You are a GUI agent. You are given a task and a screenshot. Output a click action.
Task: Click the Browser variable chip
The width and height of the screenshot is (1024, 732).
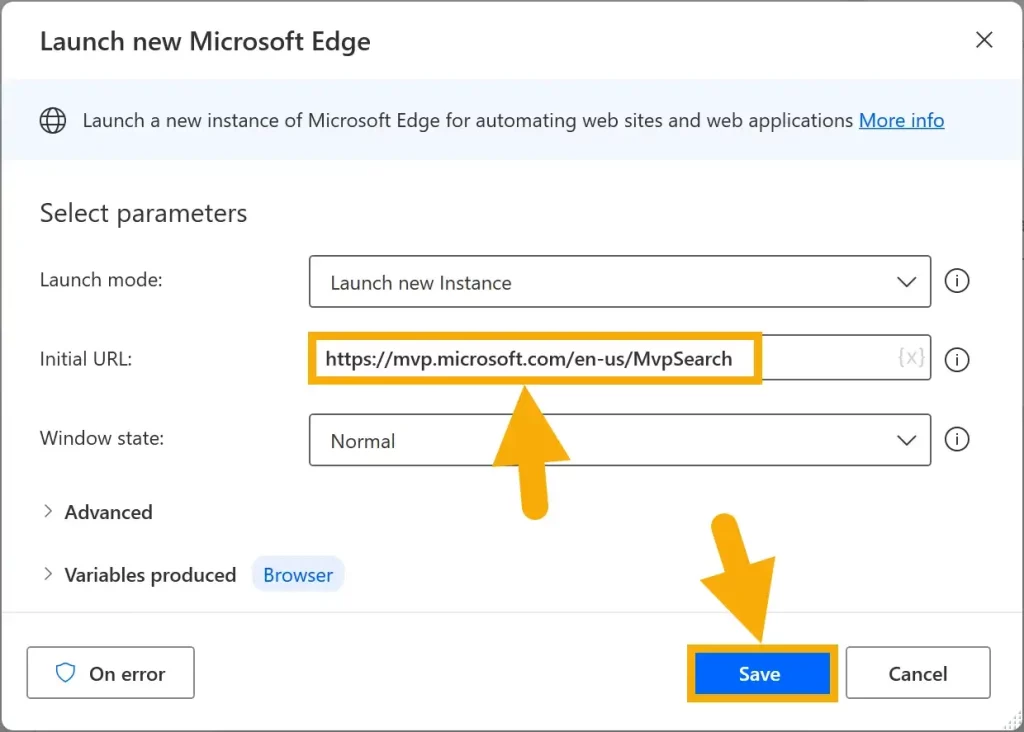[x=298, y=575]
